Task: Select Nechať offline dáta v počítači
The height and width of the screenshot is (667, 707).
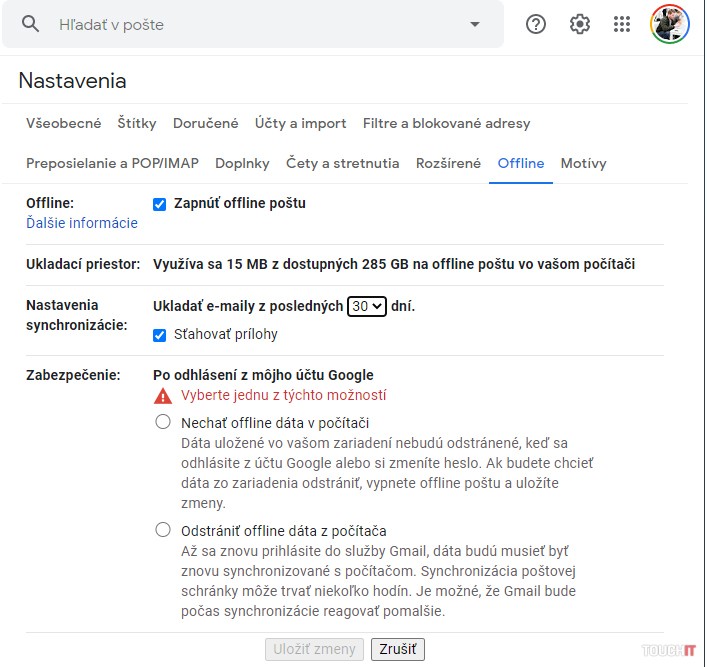Action: (x=163, y=422)
